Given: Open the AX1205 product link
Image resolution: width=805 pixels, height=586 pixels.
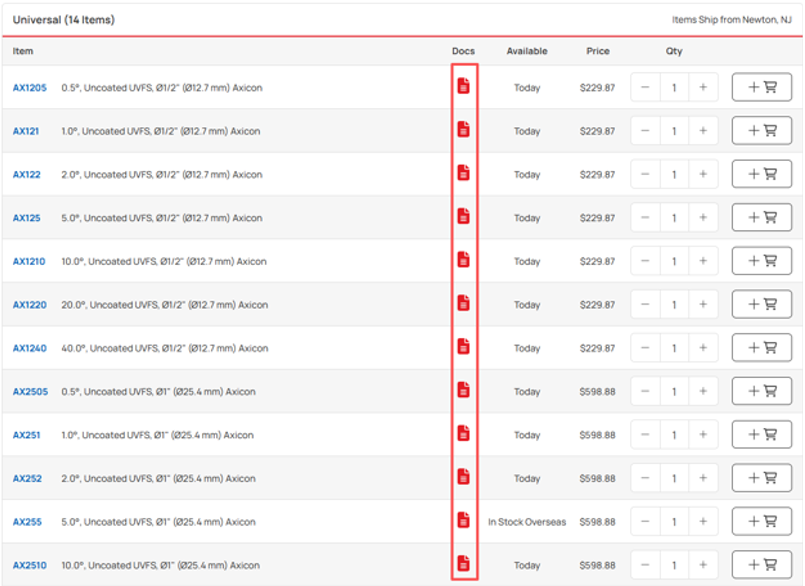Looking at the screenshot, I should 29,88.
